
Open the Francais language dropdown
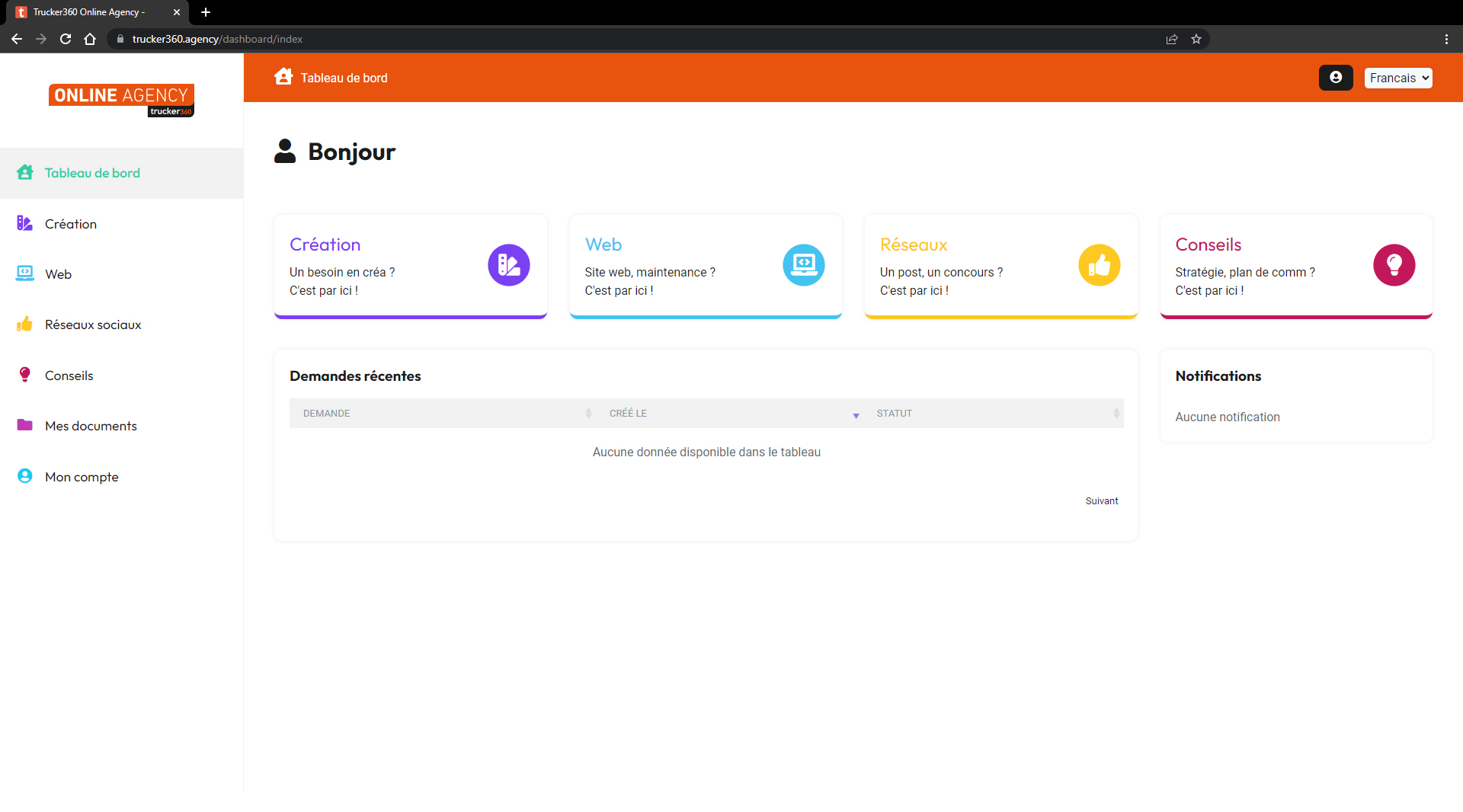[x=1398, y=78]
